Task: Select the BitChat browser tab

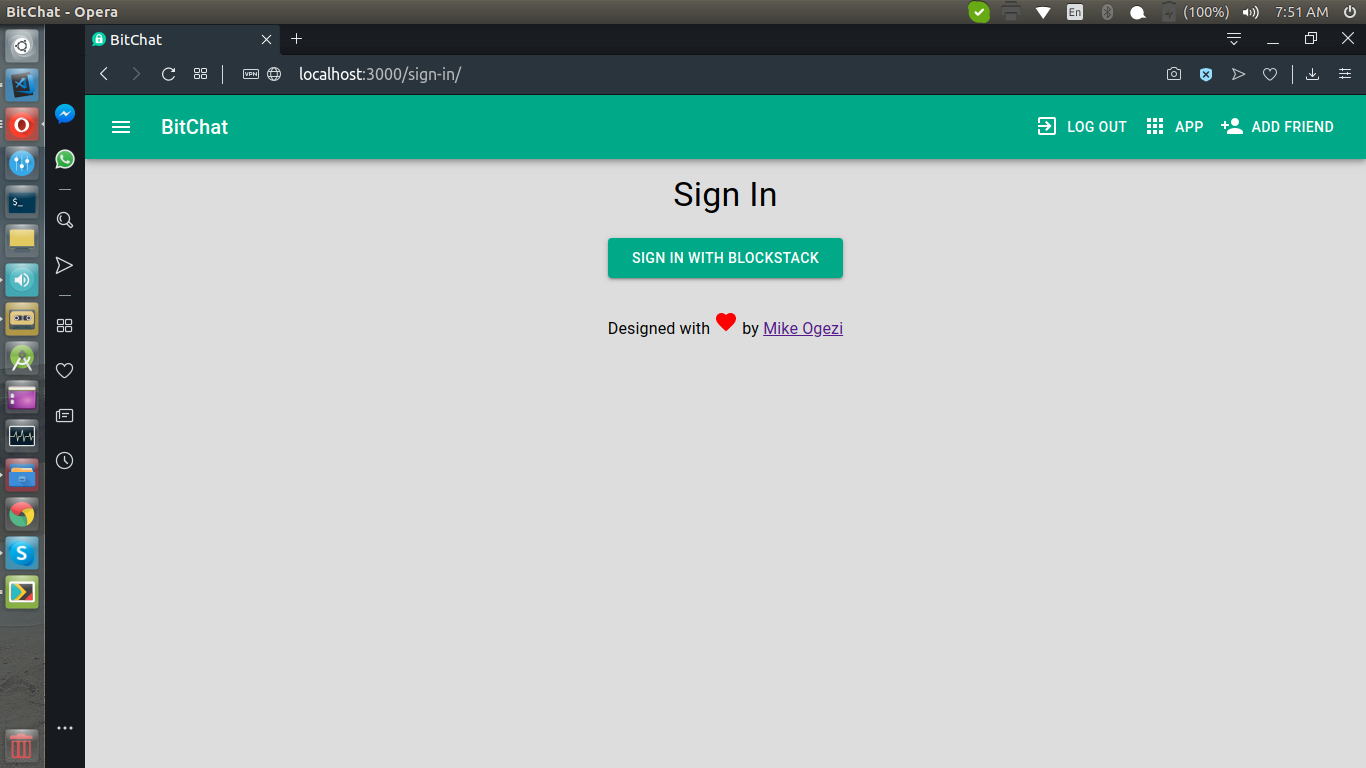Action: 182,40
